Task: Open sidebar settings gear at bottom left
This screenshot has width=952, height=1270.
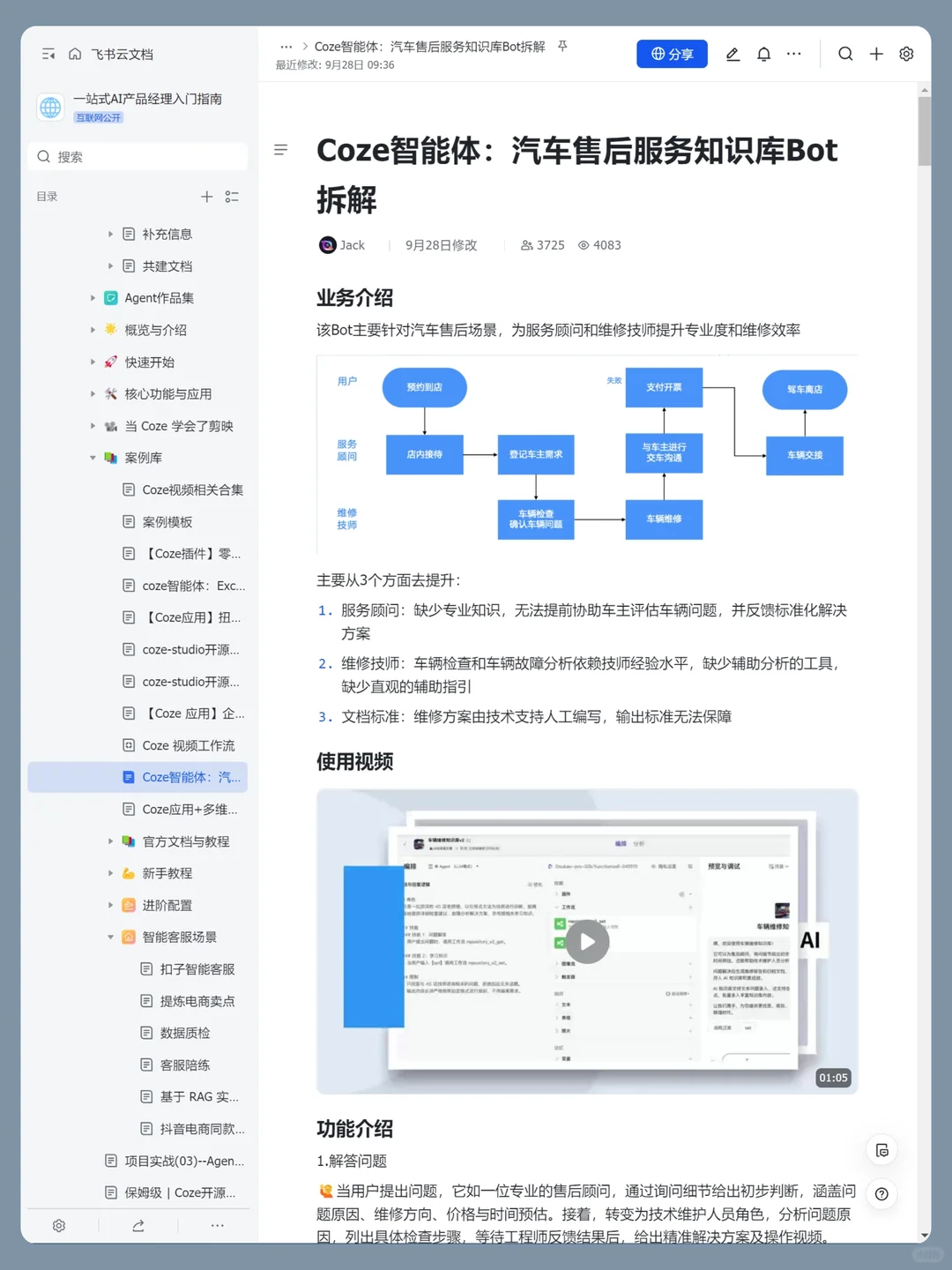Action: 59,1226
